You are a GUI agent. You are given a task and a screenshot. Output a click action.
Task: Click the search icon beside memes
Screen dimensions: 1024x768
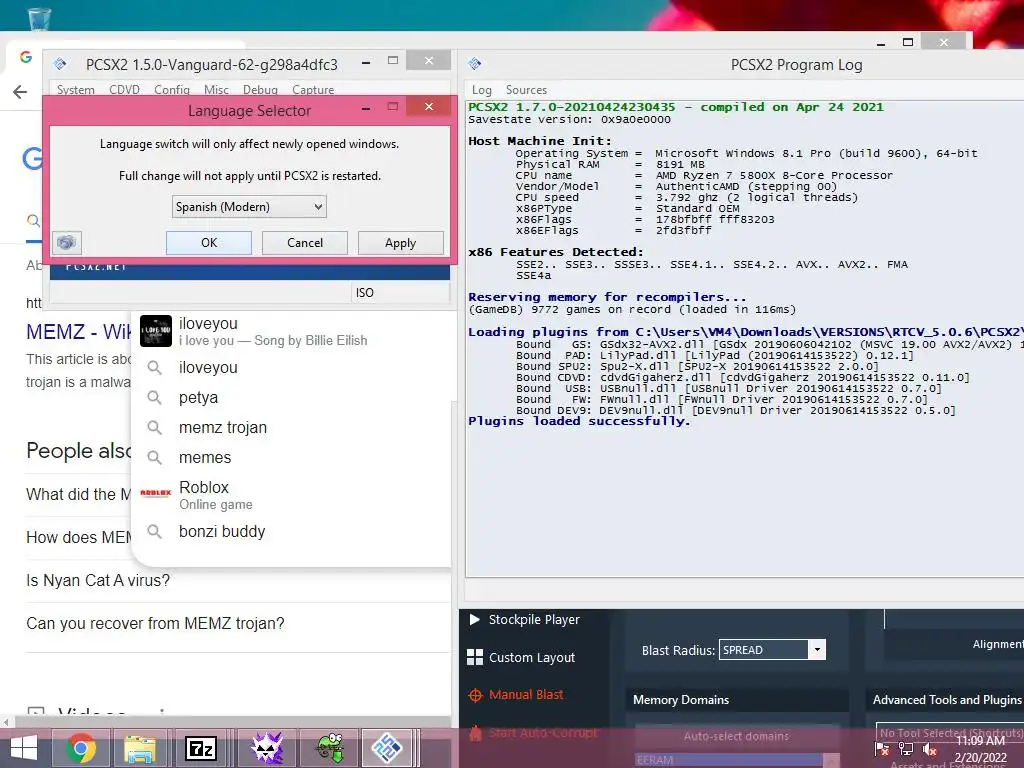coord(154,457)
